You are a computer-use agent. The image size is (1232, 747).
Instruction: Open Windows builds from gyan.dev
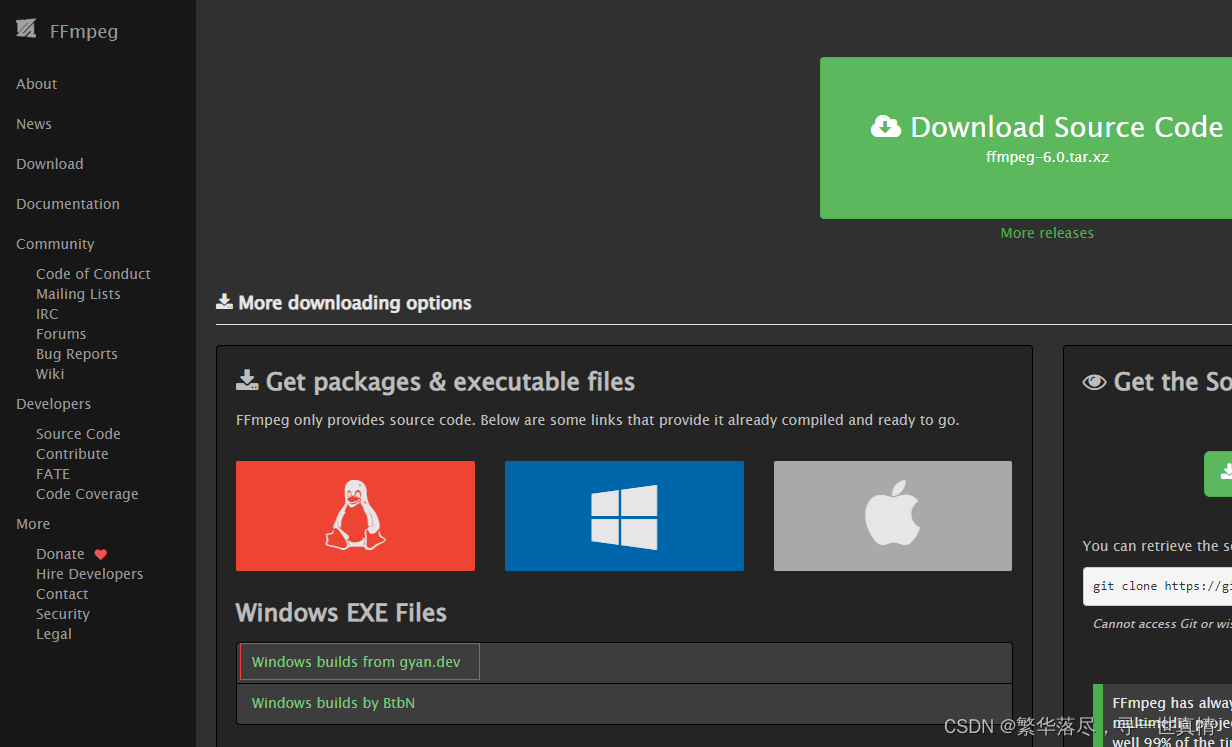tap(356, 662)
